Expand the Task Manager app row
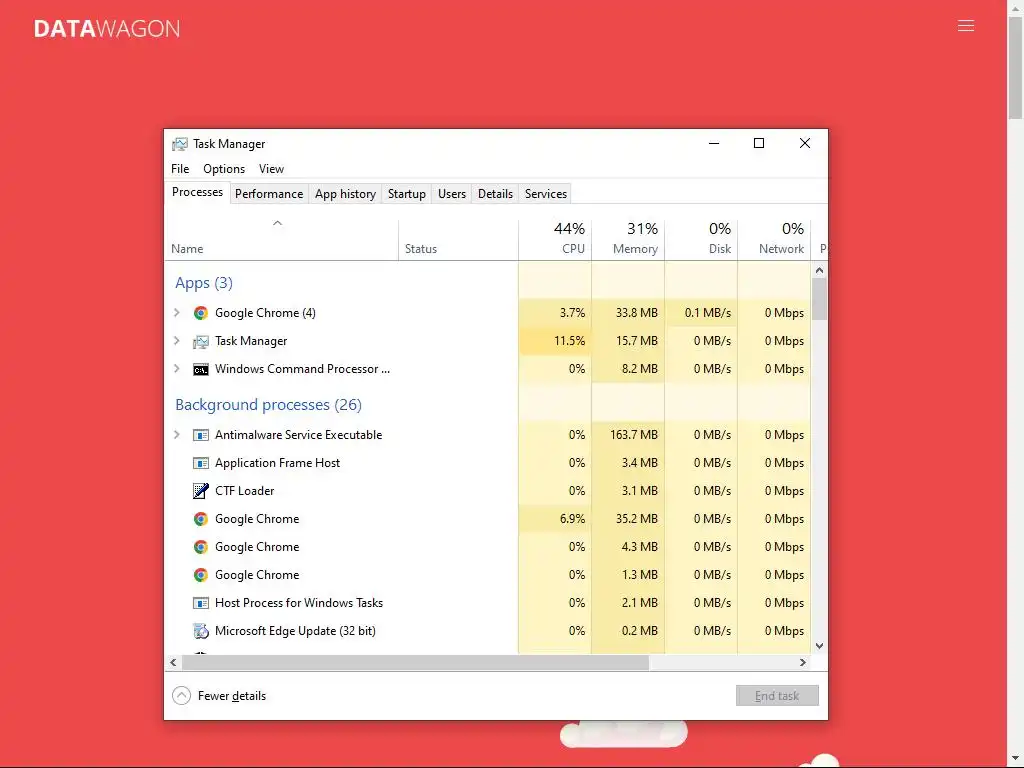Image resolution: width=1024 pixels, height=768 pixels. pyautogui.click(x=176, y=341)
